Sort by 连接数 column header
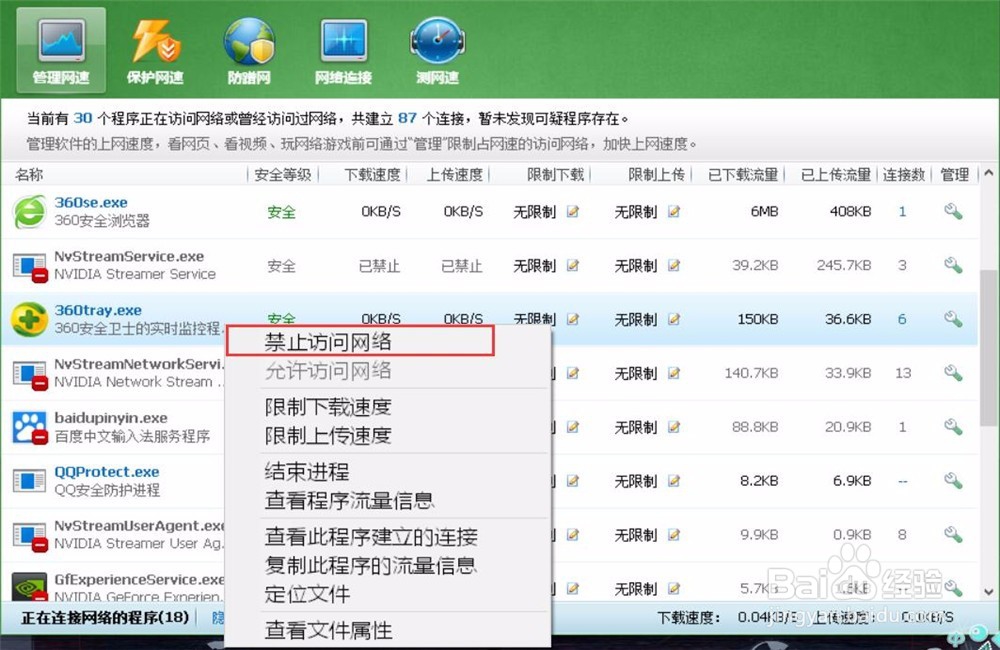 (x=904, y=174)
